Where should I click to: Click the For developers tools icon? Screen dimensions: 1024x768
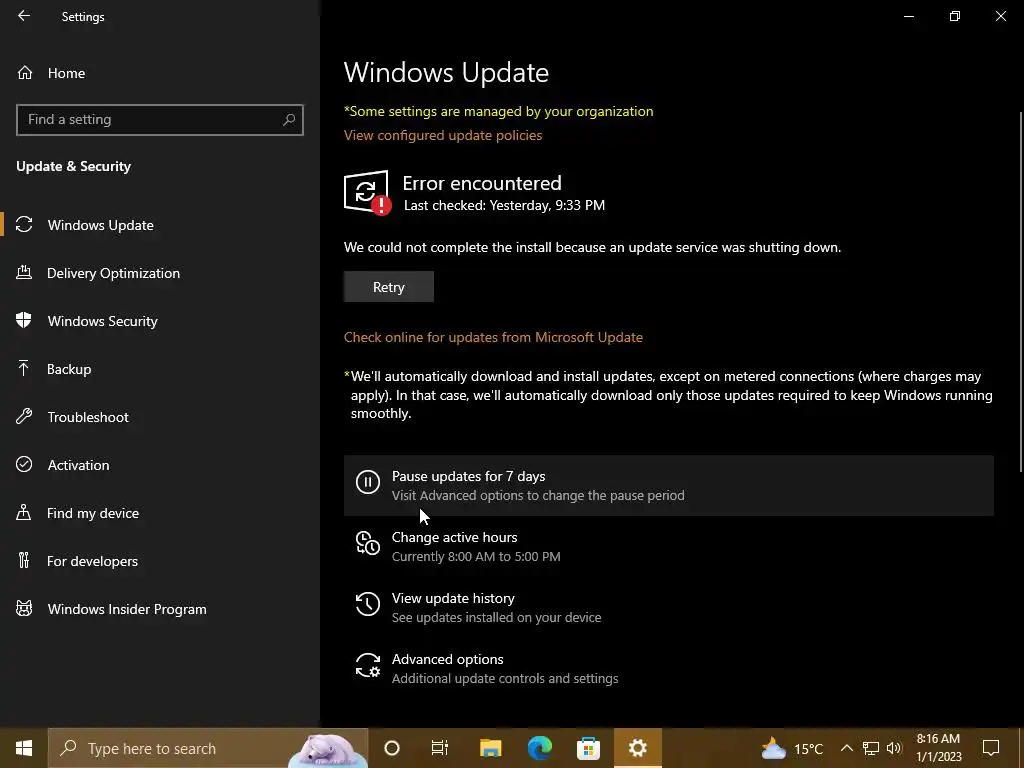pyautogui.click(x=24, y=560)
